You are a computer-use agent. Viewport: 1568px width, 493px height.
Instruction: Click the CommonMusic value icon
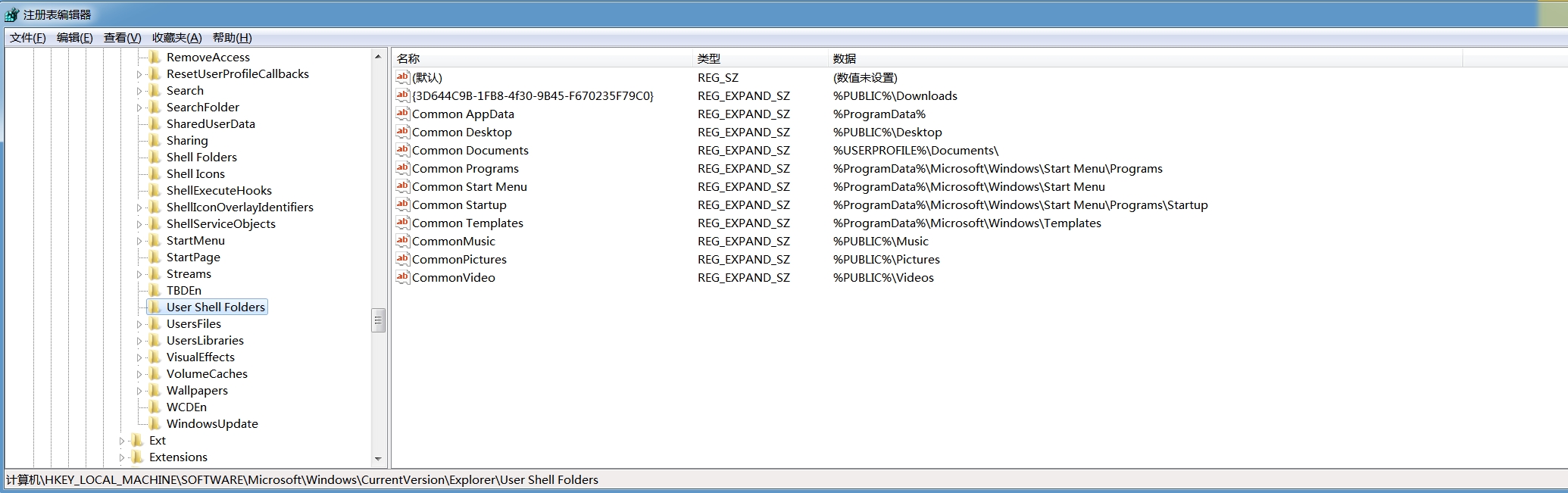pyautogui.click(x=402, y=241)
